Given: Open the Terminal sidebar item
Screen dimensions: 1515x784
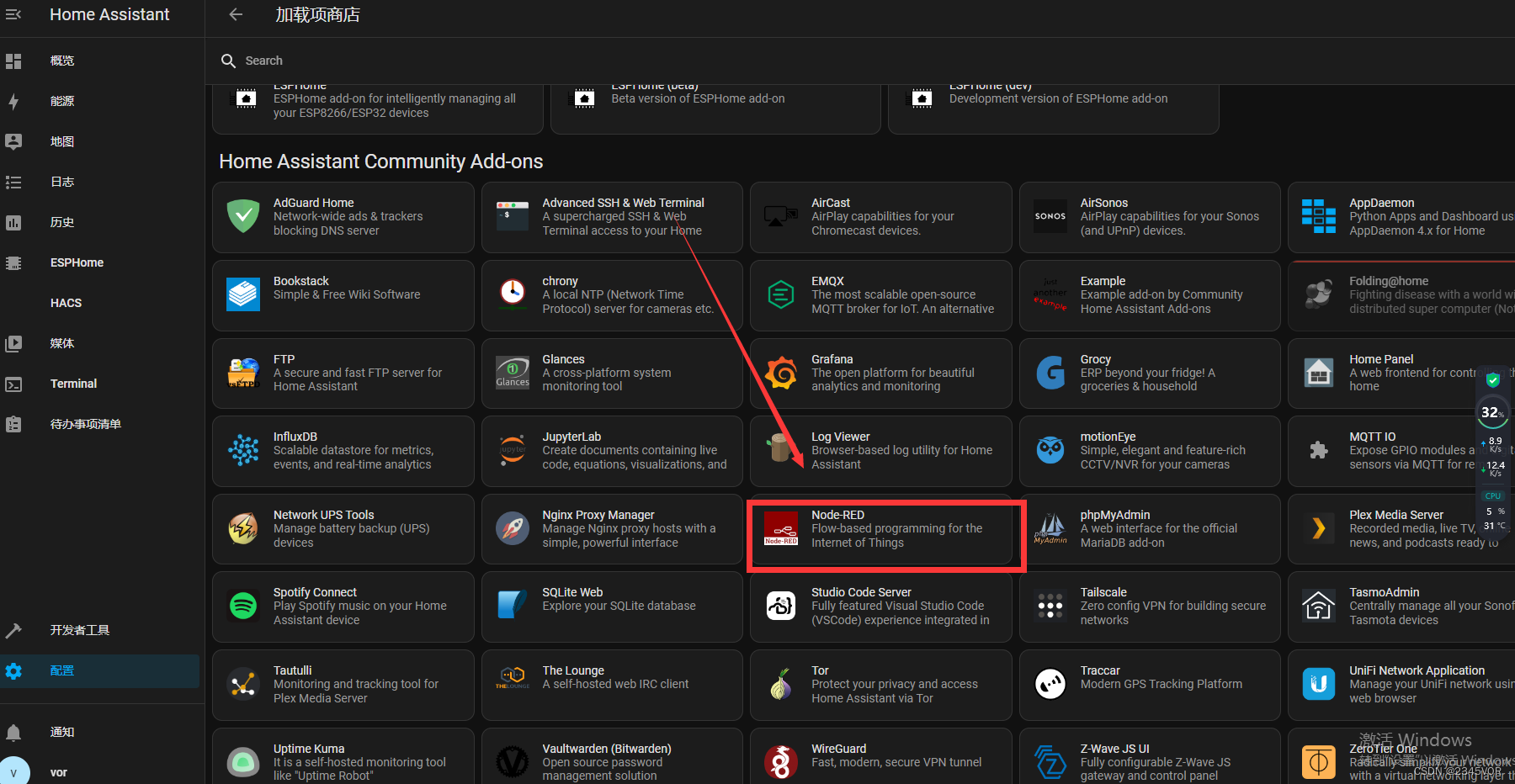Looking at the screenshot, I should pos(101,384).
